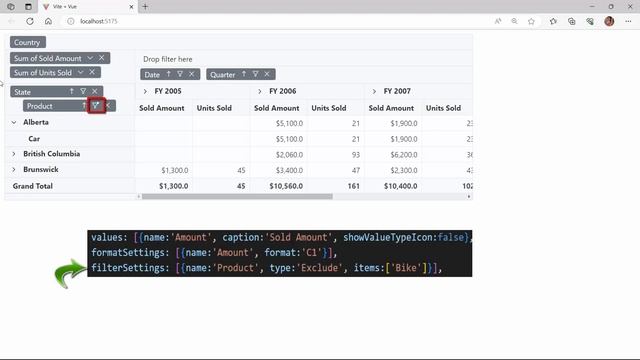The width and height of the screenshot is (640, 360).
Task: Click the Units Sold value 161
Action: coord(354,186)
